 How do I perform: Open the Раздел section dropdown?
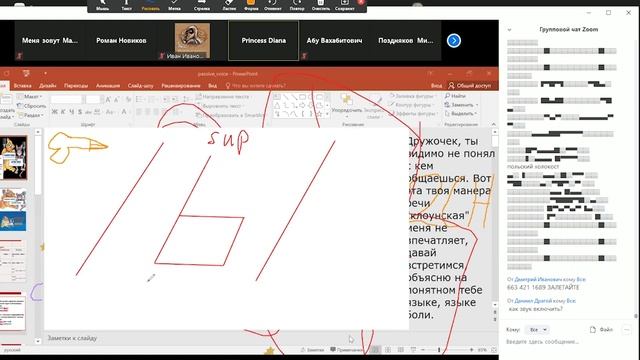[30, 115]
